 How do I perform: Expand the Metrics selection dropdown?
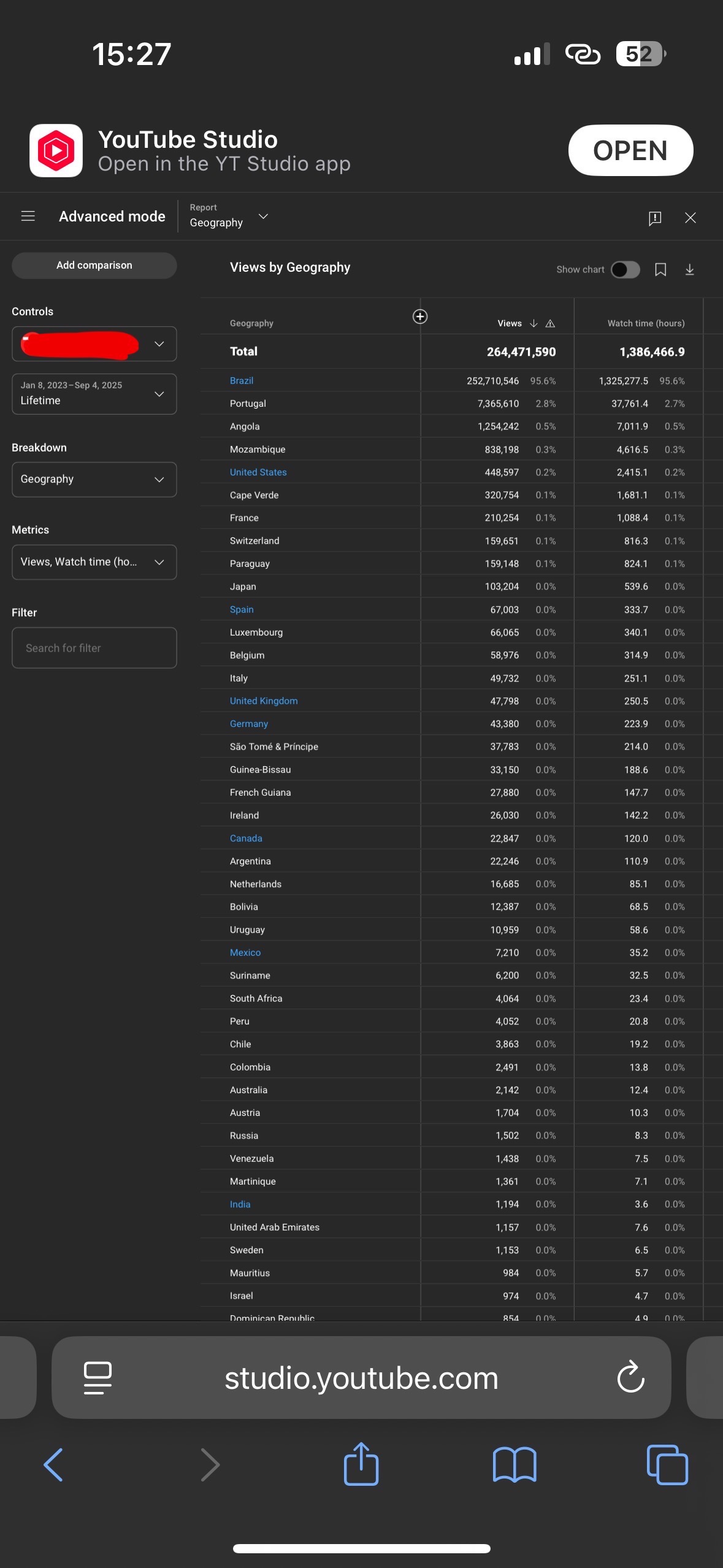click(x=94, y=562)
